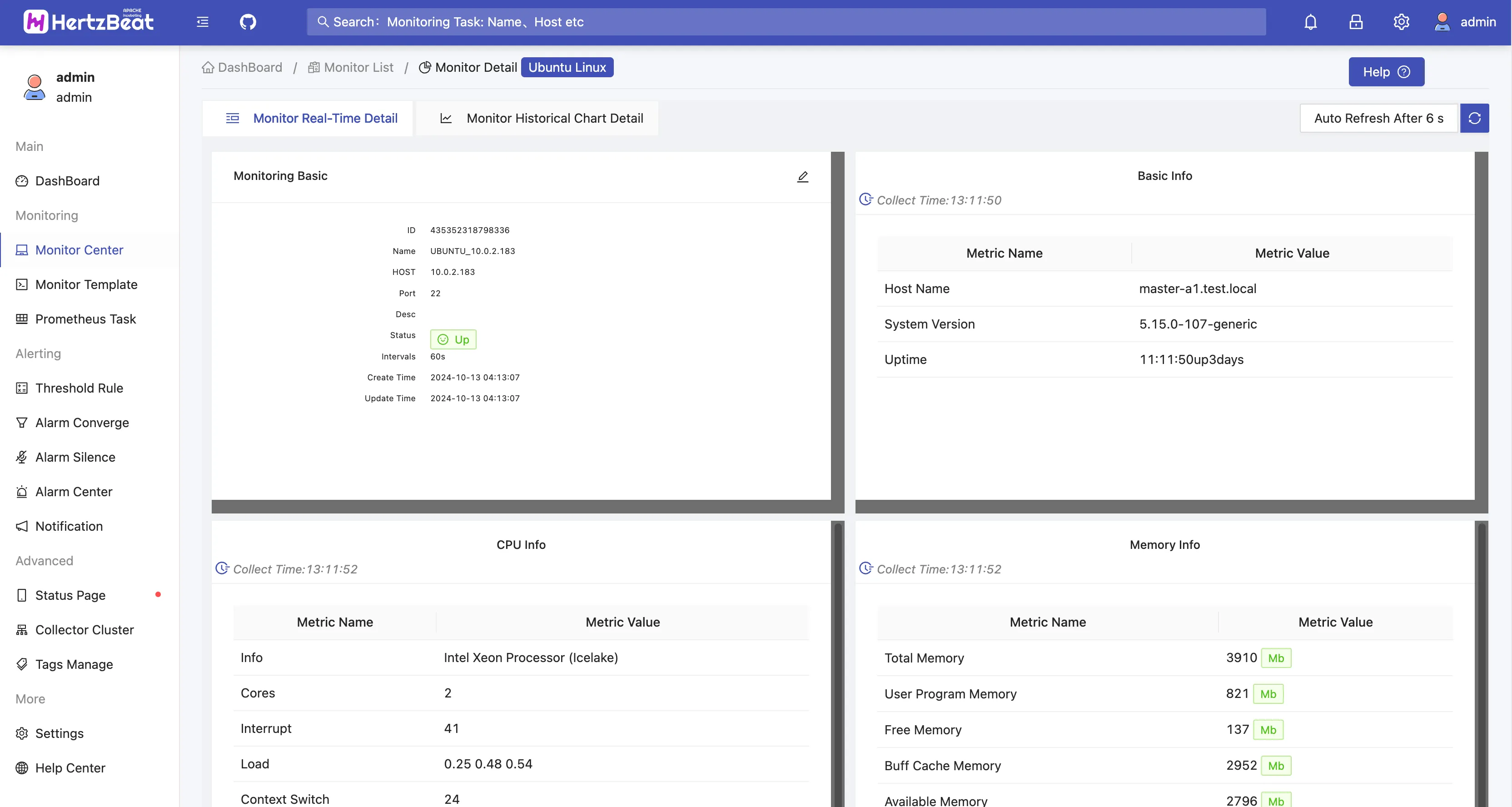Click the lock screen icon

click(x=1355, y=22)
